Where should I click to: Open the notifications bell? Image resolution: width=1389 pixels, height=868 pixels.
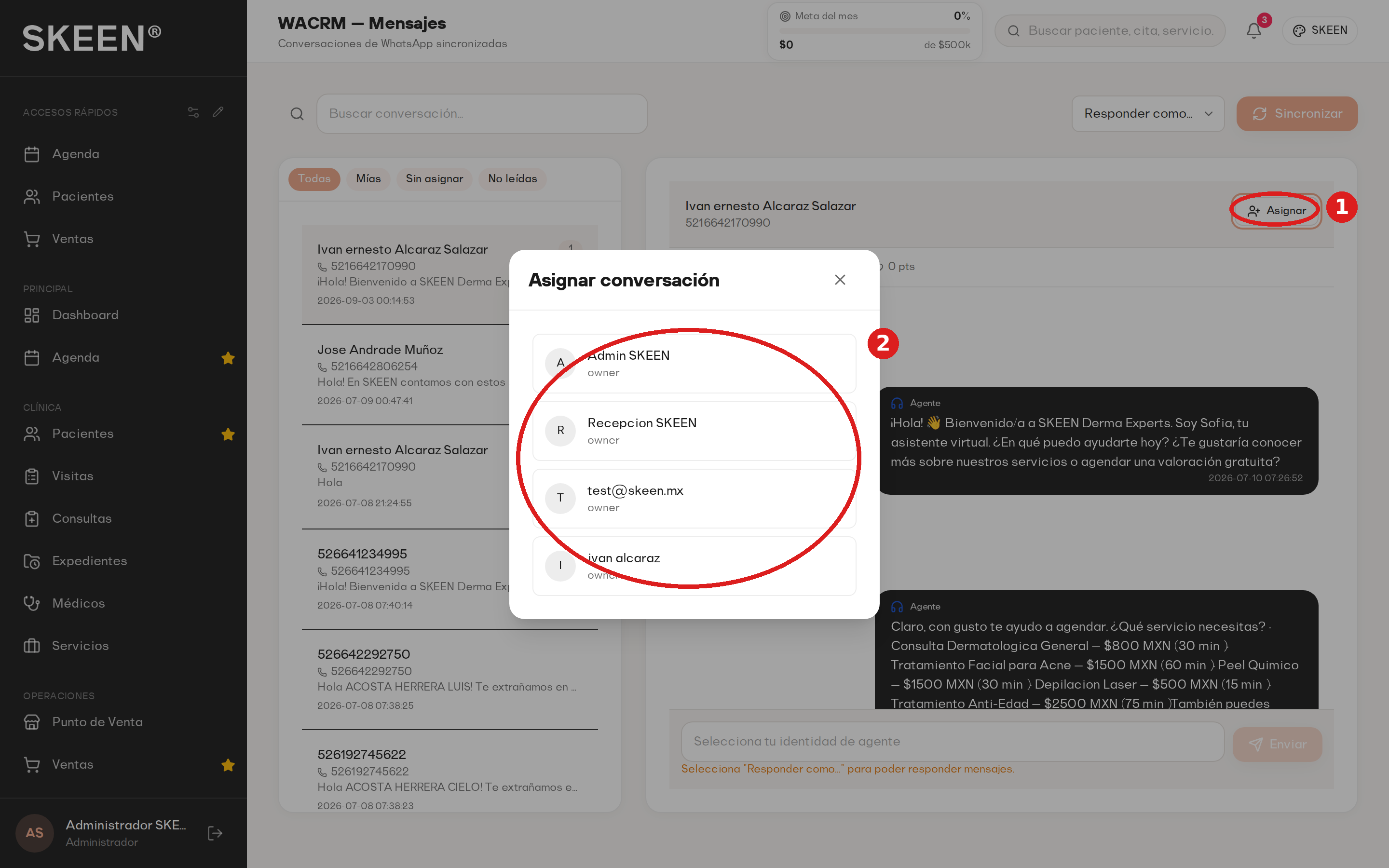point(1253,30)
